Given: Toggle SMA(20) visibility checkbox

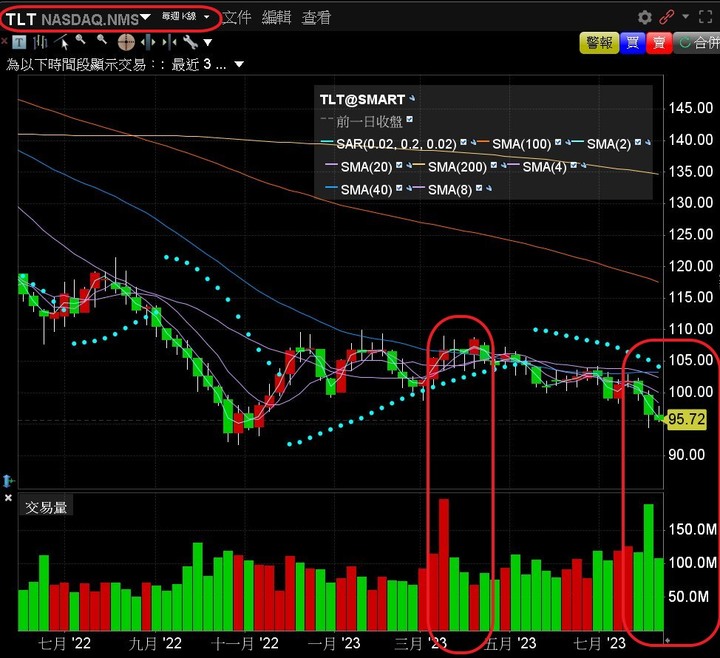Looking at the screenshot, I should 399,165.
